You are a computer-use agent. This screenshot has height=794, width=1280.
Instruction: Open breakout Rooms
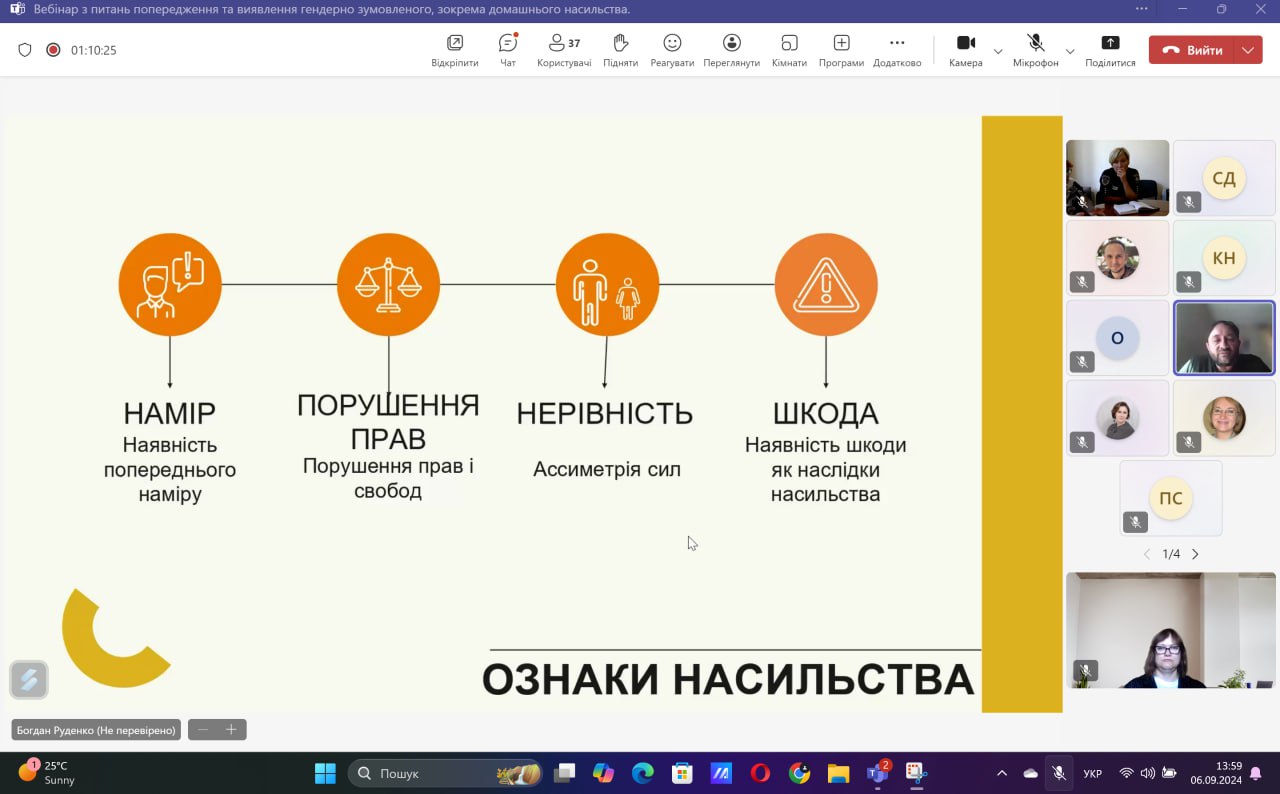click(789, 49)
